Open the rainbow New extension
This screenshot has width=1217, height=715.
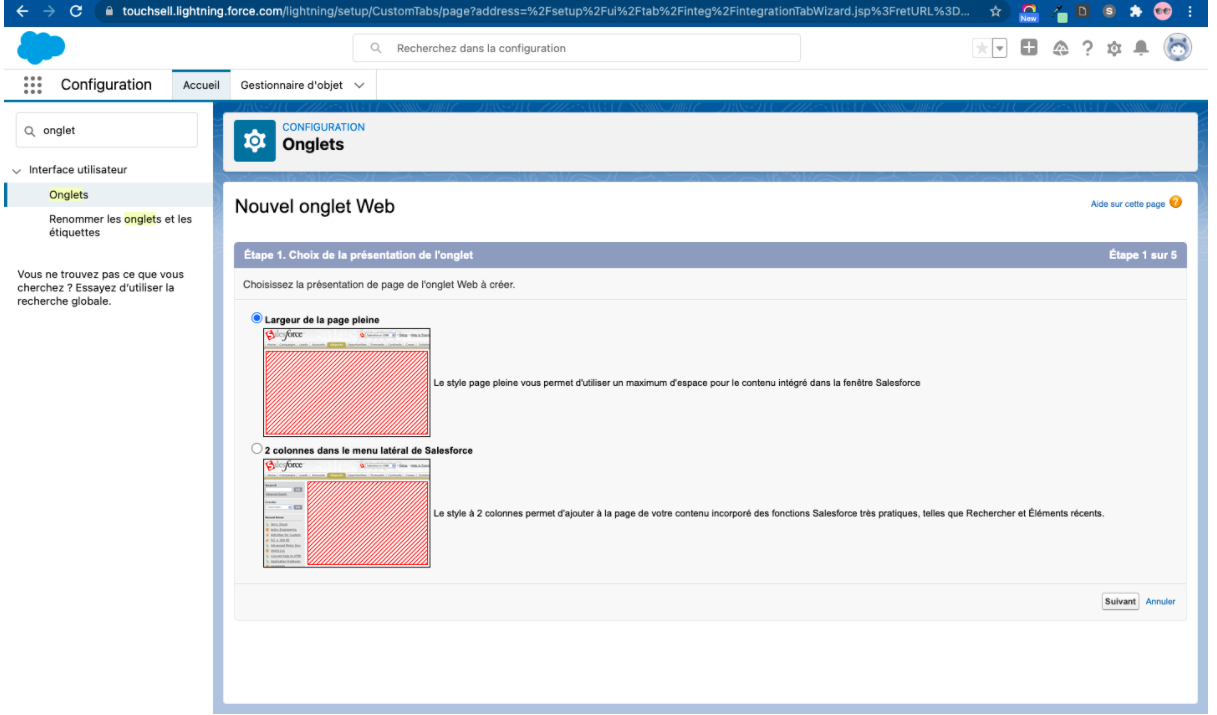1028,11
